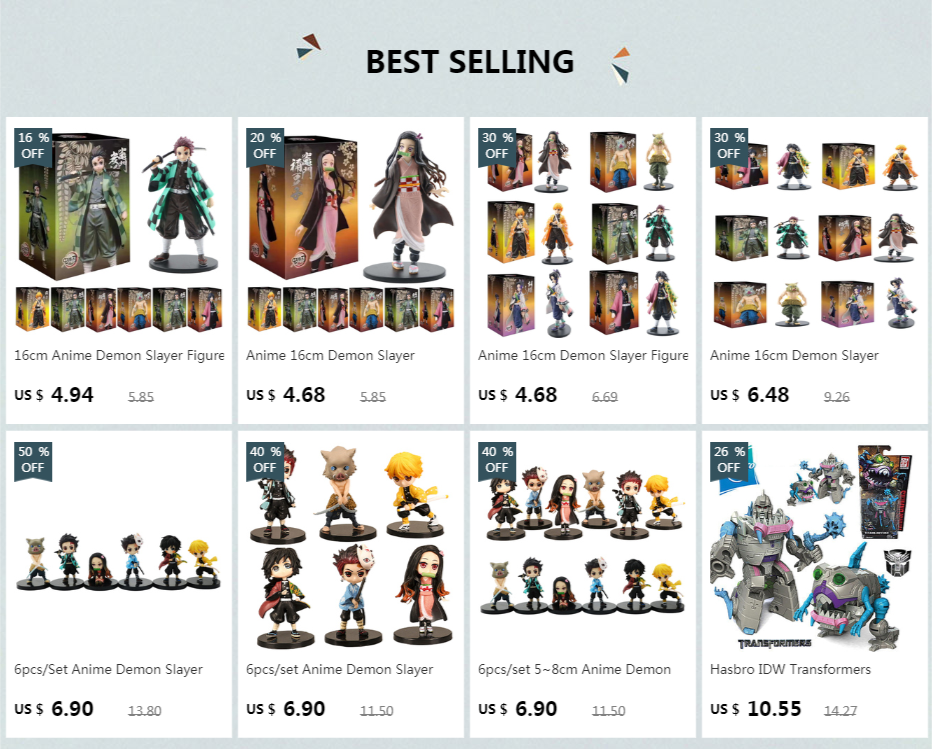The width and height of the screenshot is (932, 750).
Task: Open the Nezuko 16cm figure product image
Action: (351, 231)
